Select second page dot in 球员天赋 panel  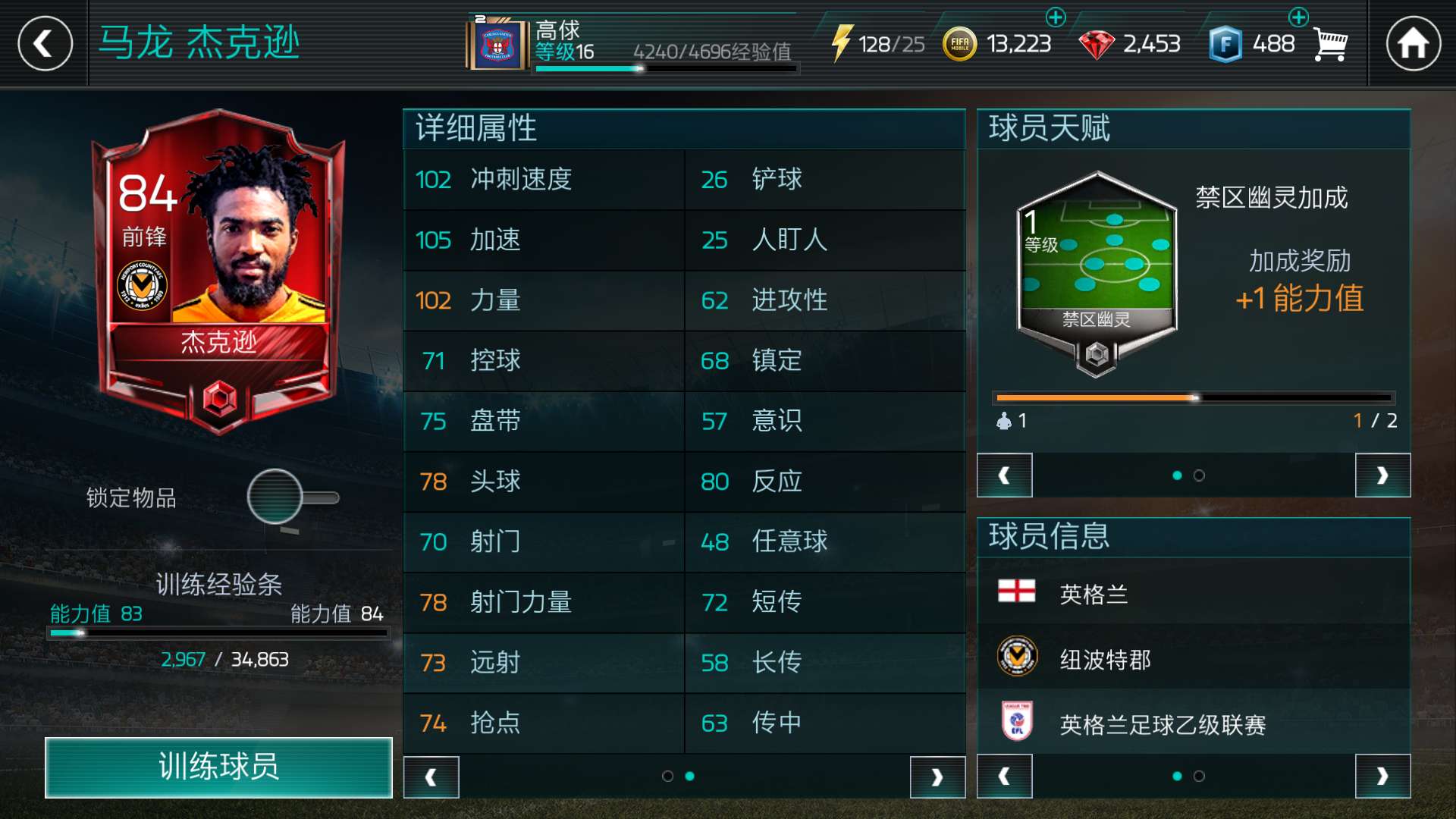click(x=1199, y=475)
